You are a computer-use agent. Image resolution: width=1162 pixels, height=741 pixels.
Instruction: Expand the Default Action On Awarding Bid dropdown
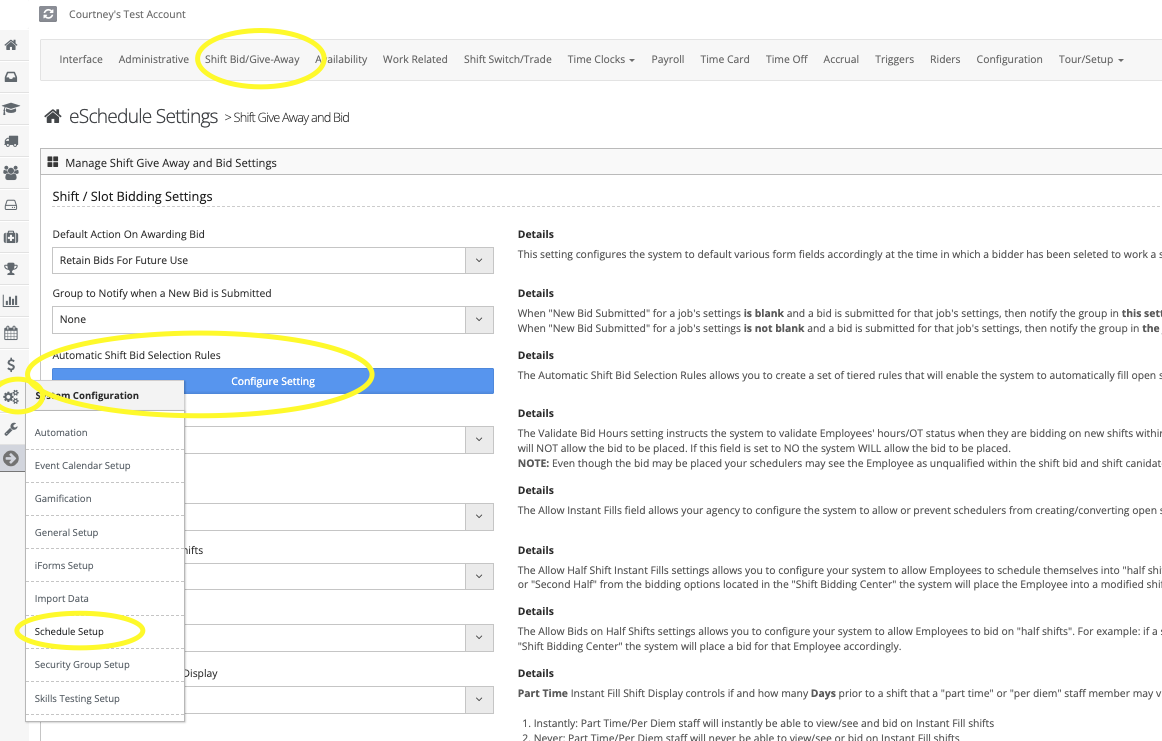(x=272, y=260)
